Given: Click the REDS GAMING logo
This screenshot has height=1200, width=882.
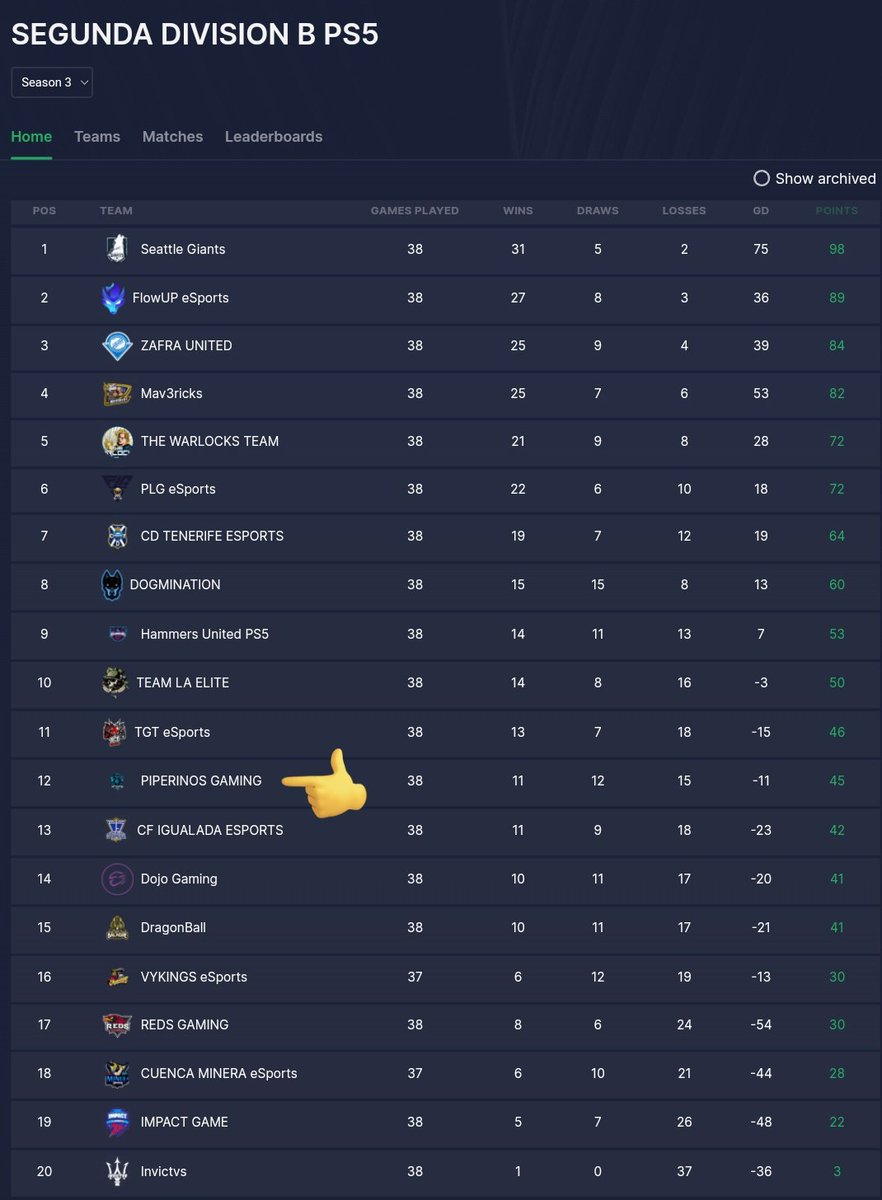Looking at the screenshot, I should [117, 1024].
